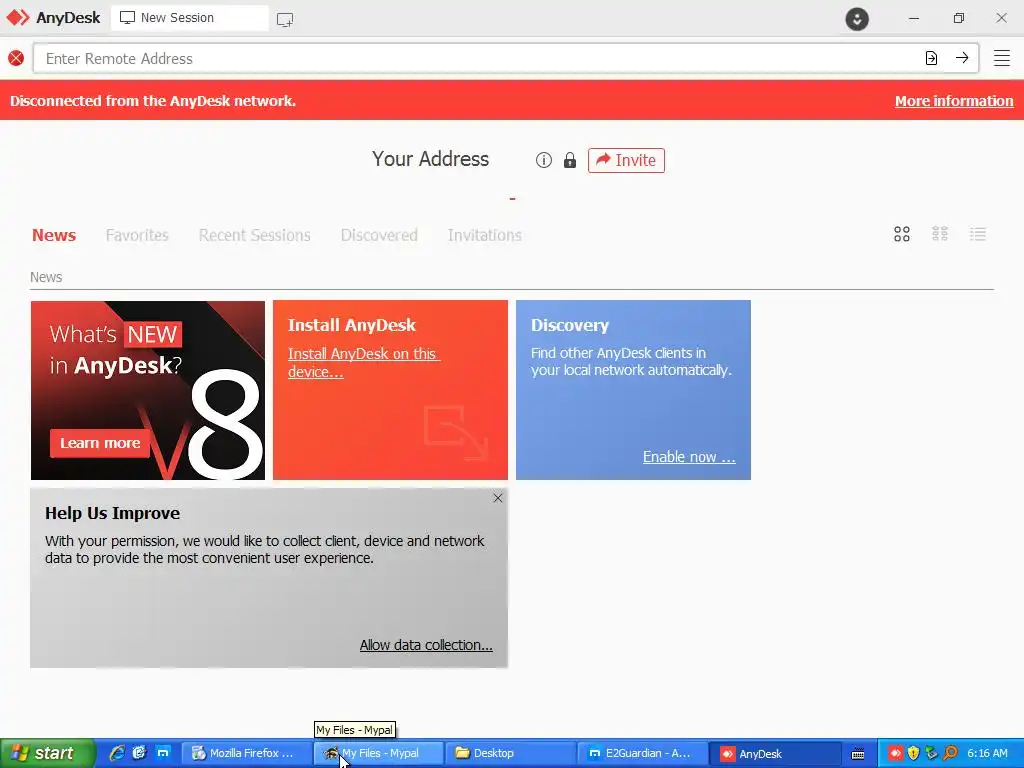Click the file transfer icon in address bar
The image size is (1024, 768).
point(931,58)
